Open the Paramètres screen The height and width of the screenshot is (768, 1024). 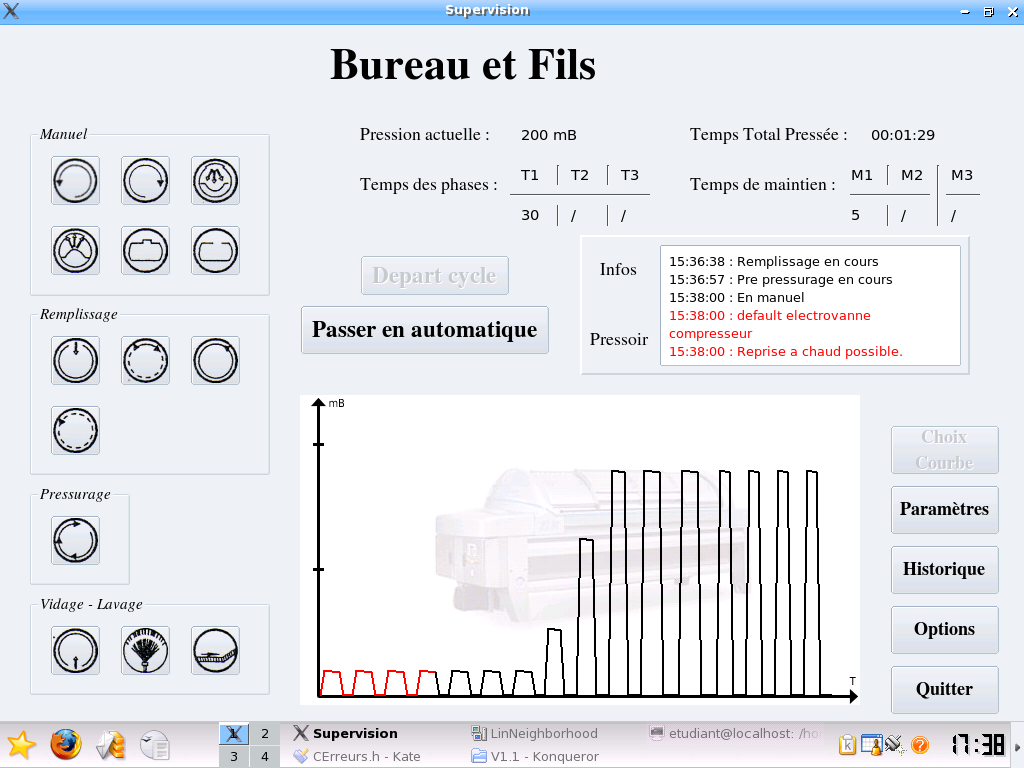(944, 509)
